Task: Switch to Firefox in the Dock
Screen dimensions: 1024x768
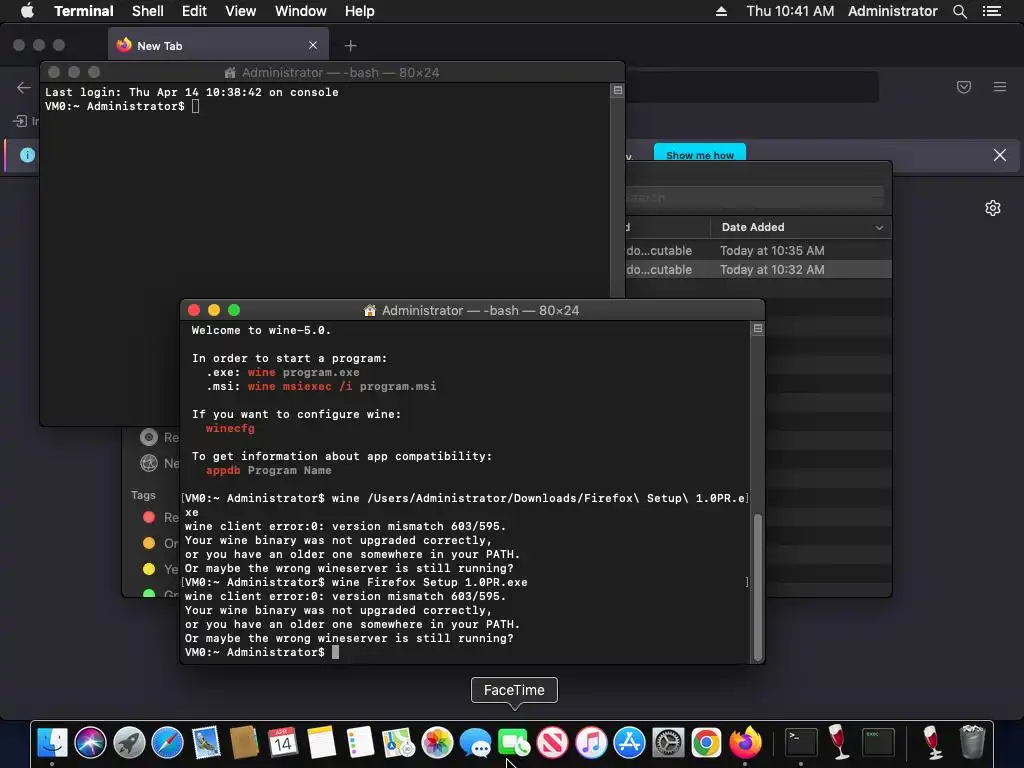Action: 745,743
